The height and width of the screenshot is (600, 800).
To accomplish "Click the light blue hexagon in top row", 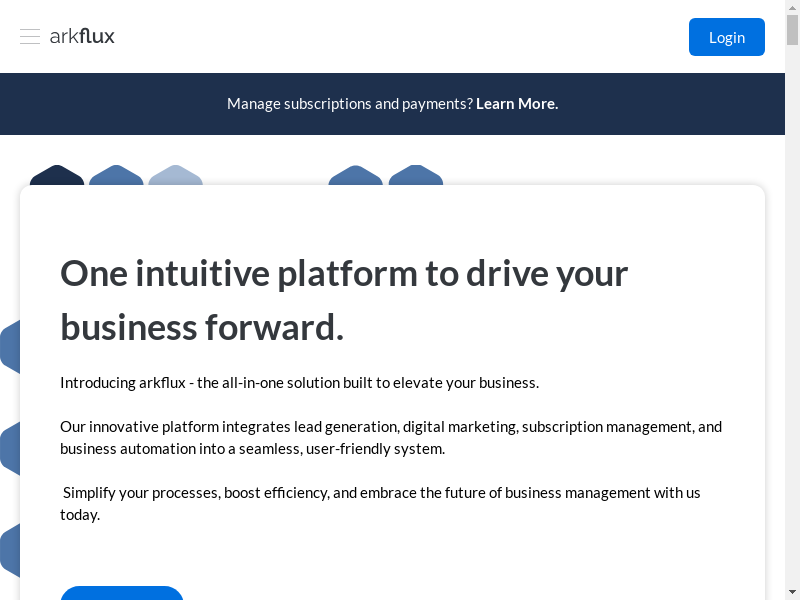I will point(175,176).
